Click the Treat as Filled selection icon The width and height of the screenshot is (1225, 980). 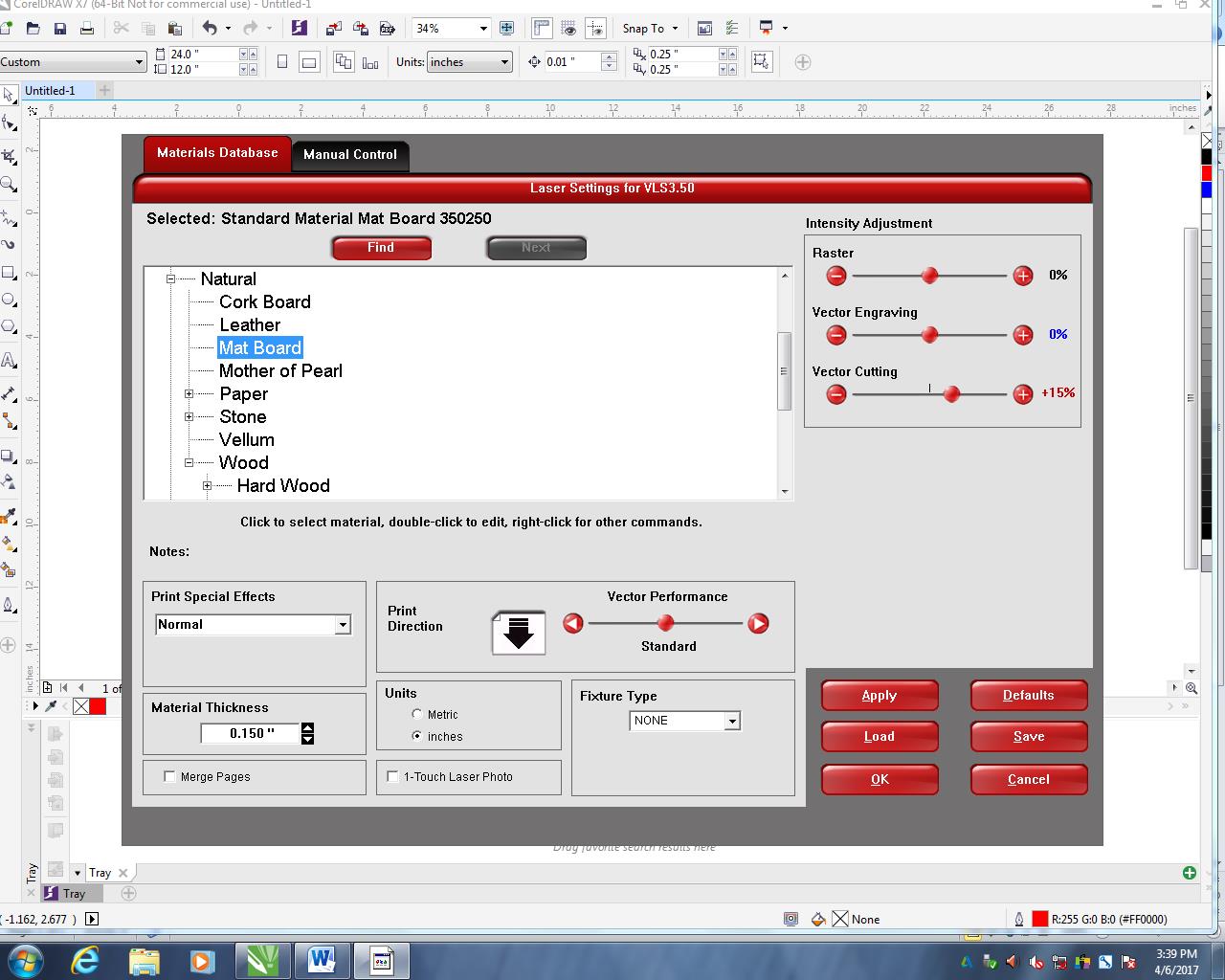761,62
